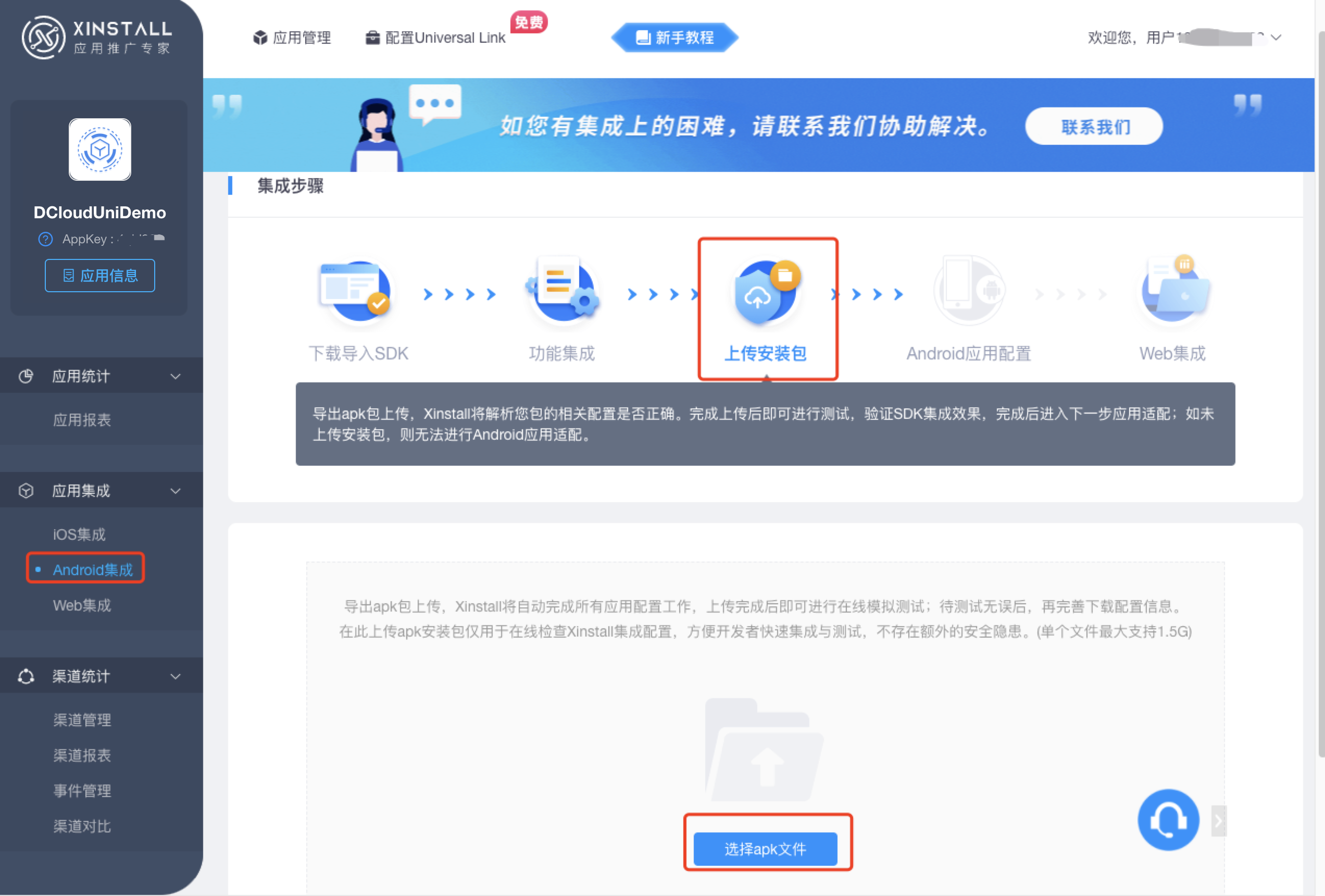Screen dimensions: 1325x896
Task: Open the headset support chat button
Action: click(1168, 820)
